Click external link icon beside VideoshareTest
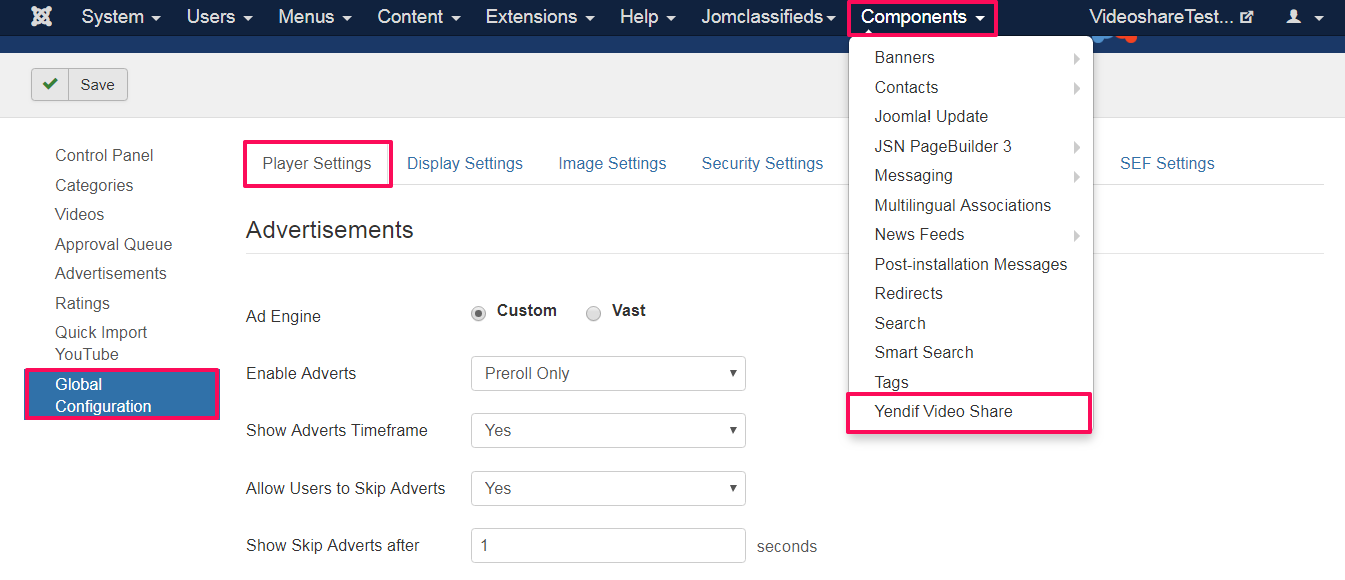 tap(1246, 17)
